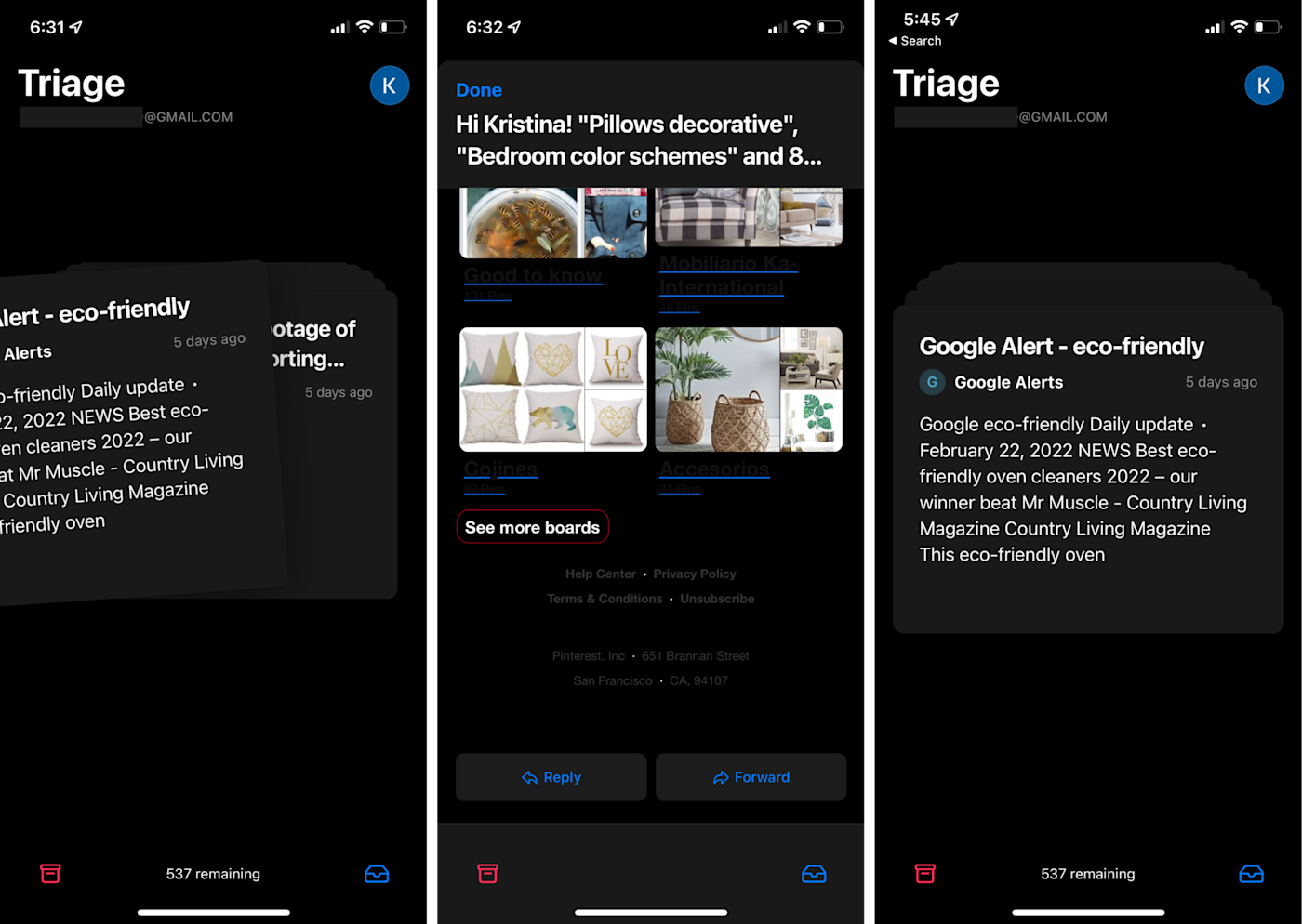
Task: Tap archive icon in right Triage screen
Action: point(924,873)
